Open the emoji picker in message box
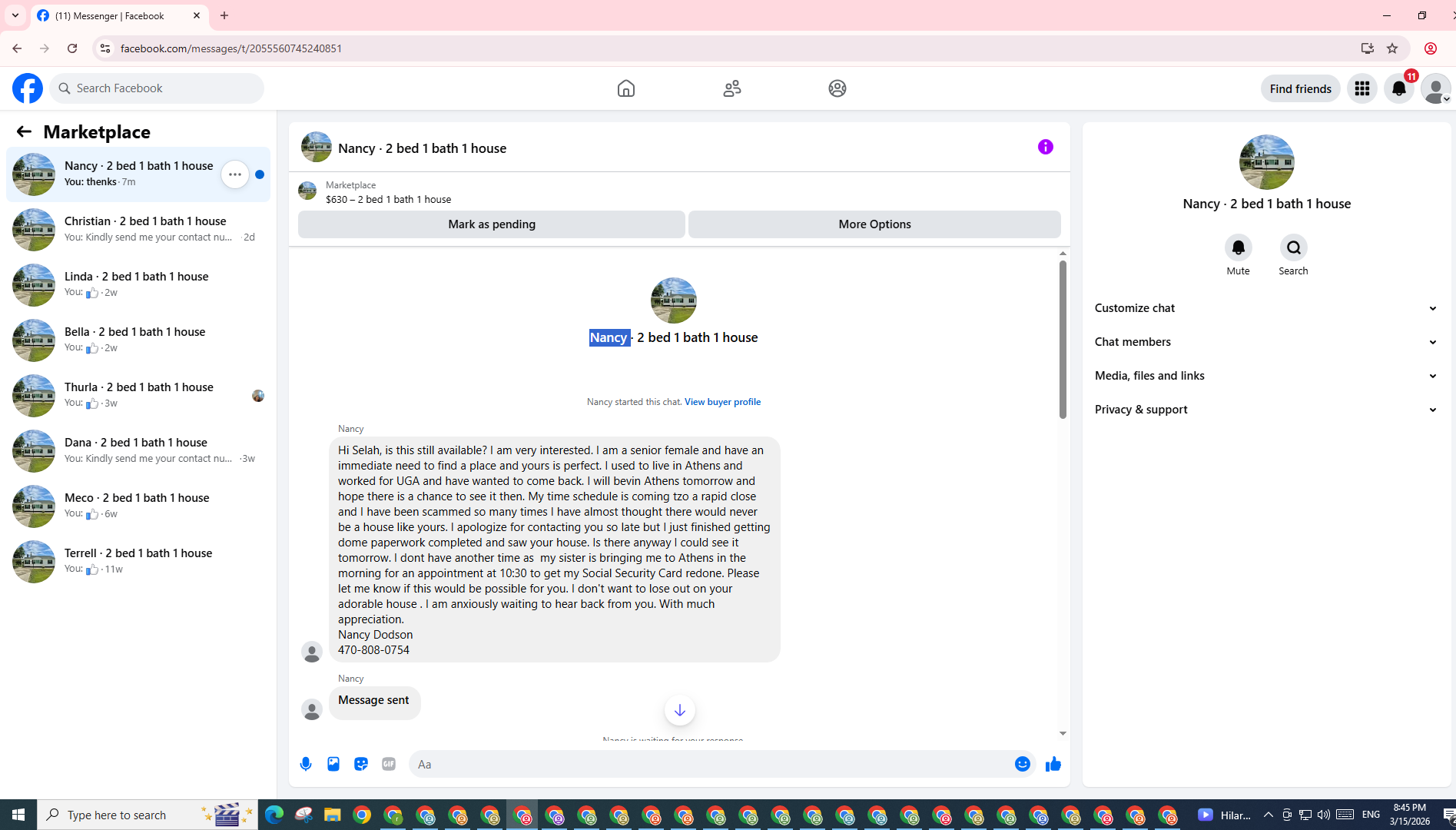Image resolution: width=1456 pixels, height=830 pixels. click(1023, 764)
